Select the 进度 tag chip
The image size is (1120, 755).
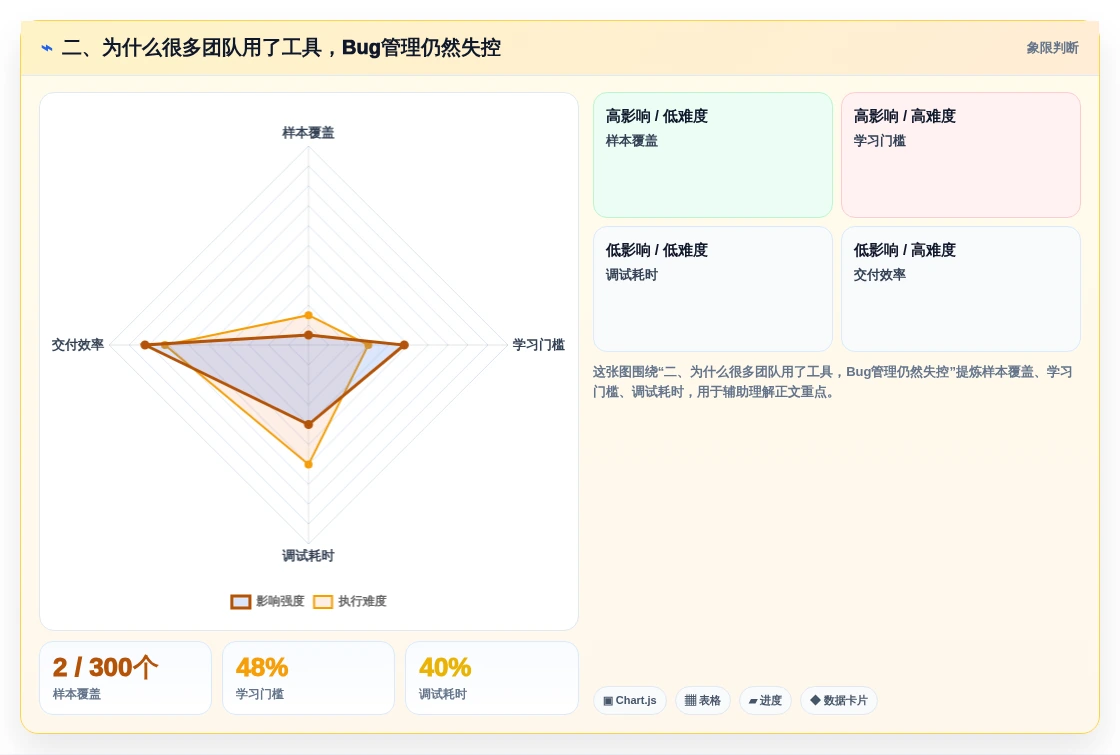pyautogui.click(x=765, y=700)
